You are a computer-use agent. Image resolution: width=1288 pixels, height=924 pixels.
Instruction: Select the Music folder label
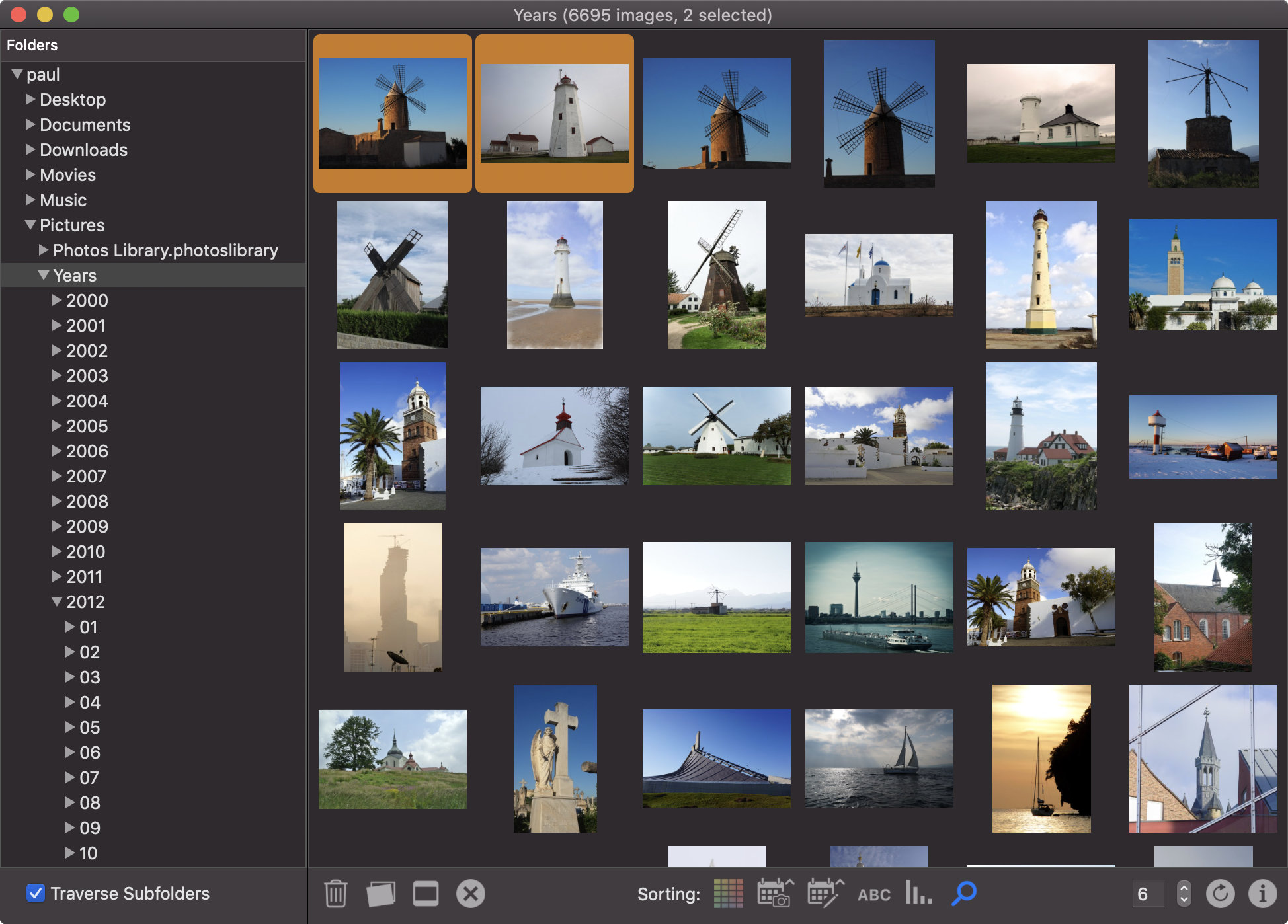[x=63, y=200]
